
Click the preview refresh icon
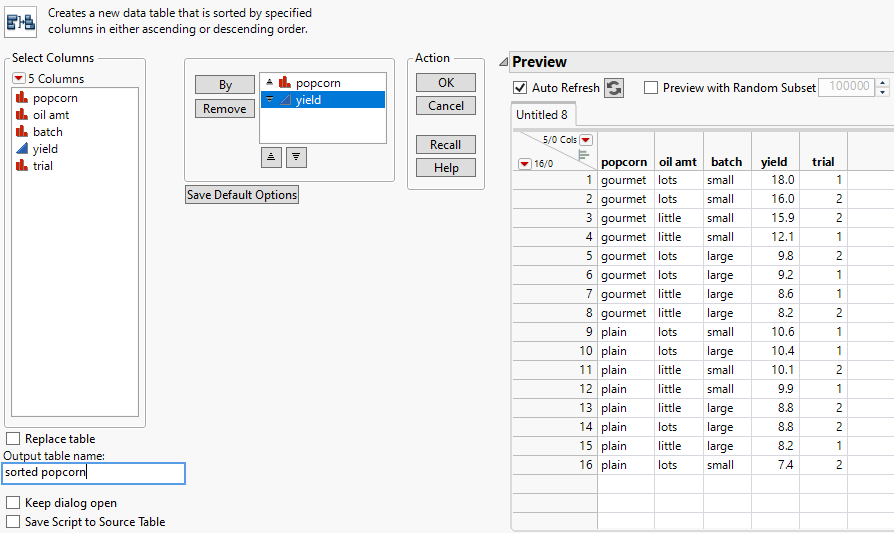pos(614,88)
